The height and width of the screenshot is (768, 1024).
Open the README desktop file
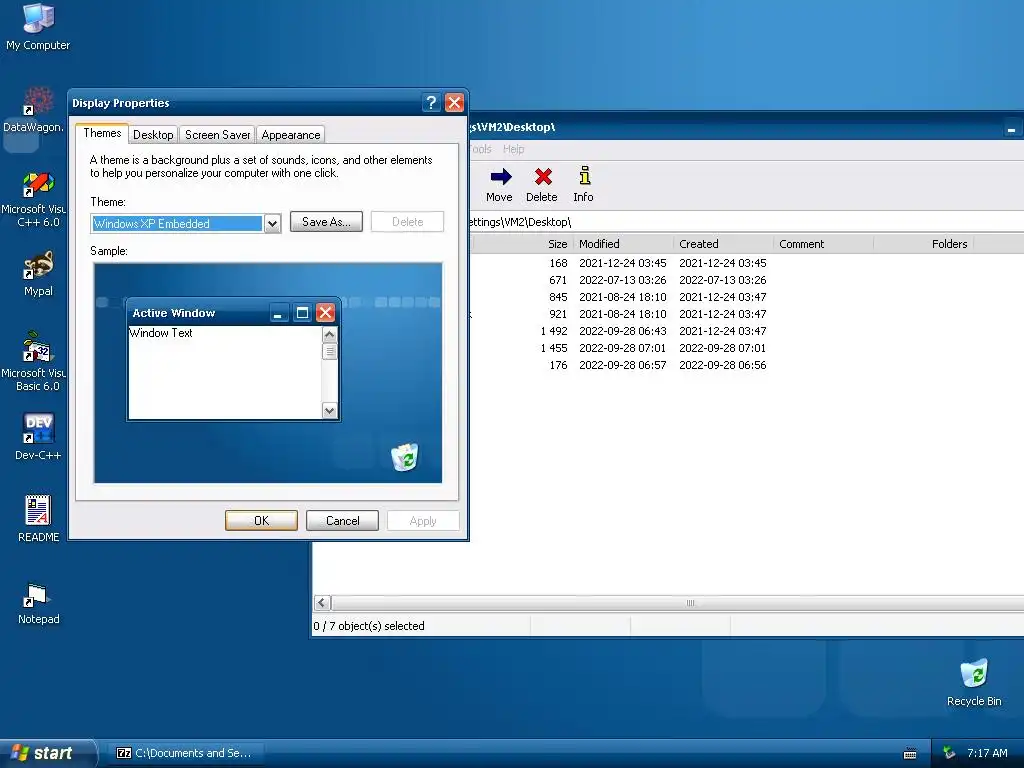tap(38, 519)
